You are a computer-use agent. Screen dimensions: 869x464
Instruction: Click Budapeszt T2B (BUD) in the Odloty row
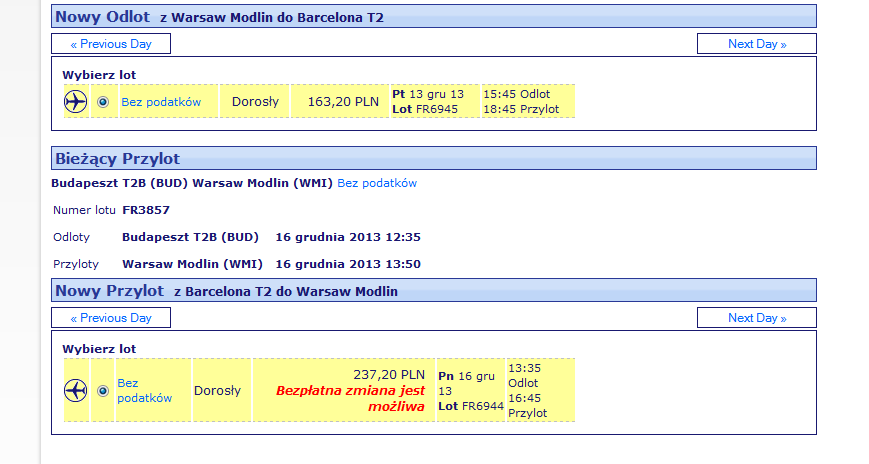point(190,237)
